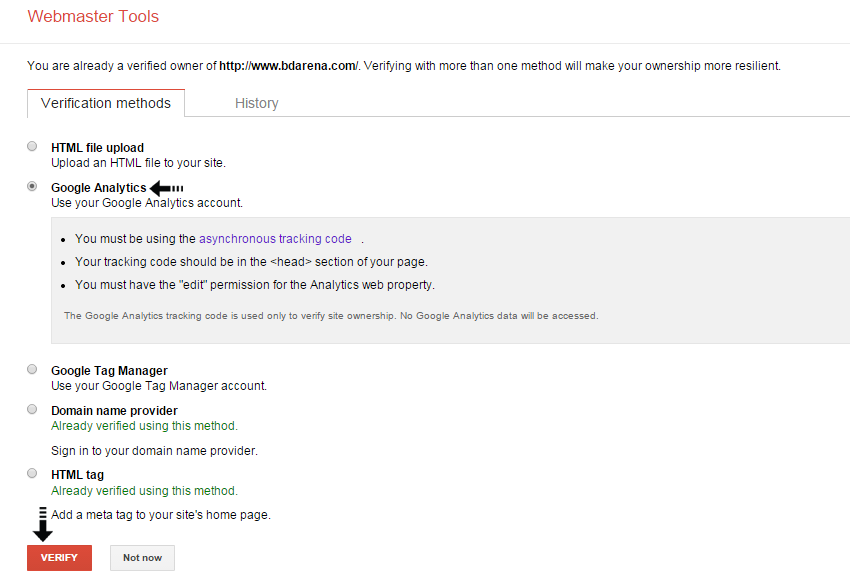The width and height of the screenshot is (850, 584).
Task: Click the tracking code ownership note text
Action: click(x=330, y=316)
